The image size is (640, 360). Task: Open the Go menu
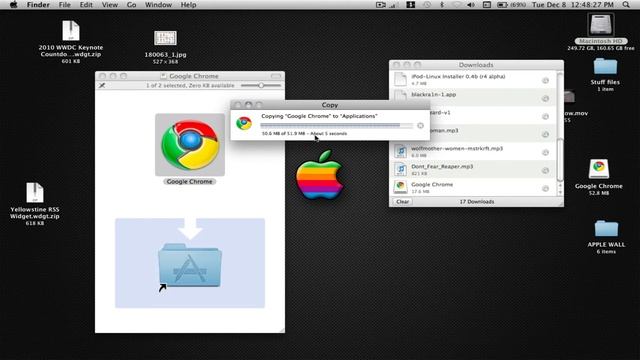[131, 5]
